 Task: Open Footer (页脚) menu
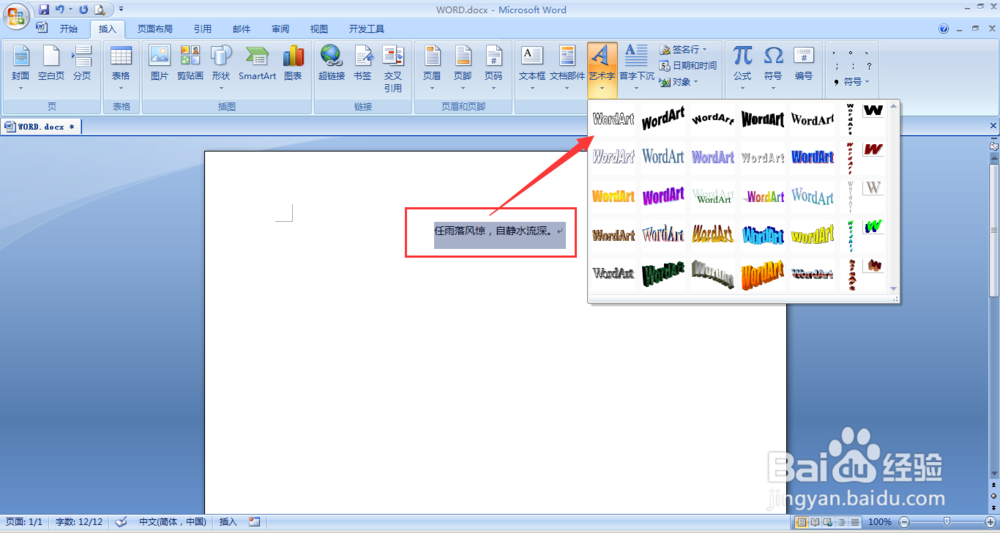tap(462, 69)
